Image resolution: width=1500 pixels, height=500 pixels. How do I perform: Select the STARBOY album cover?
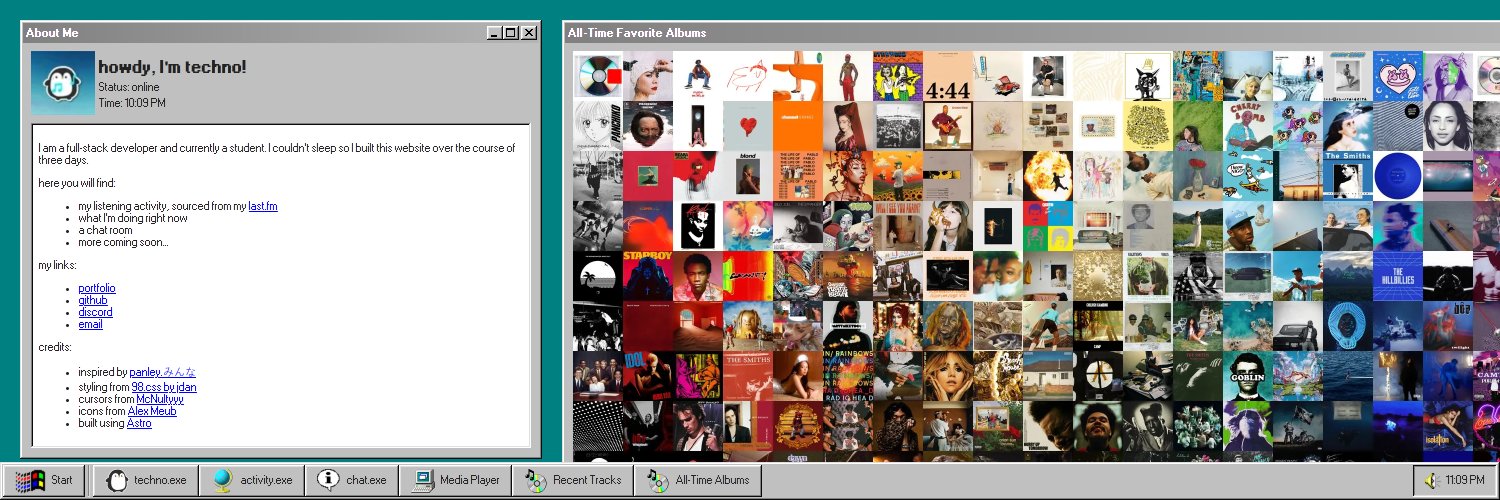point(648,276)
